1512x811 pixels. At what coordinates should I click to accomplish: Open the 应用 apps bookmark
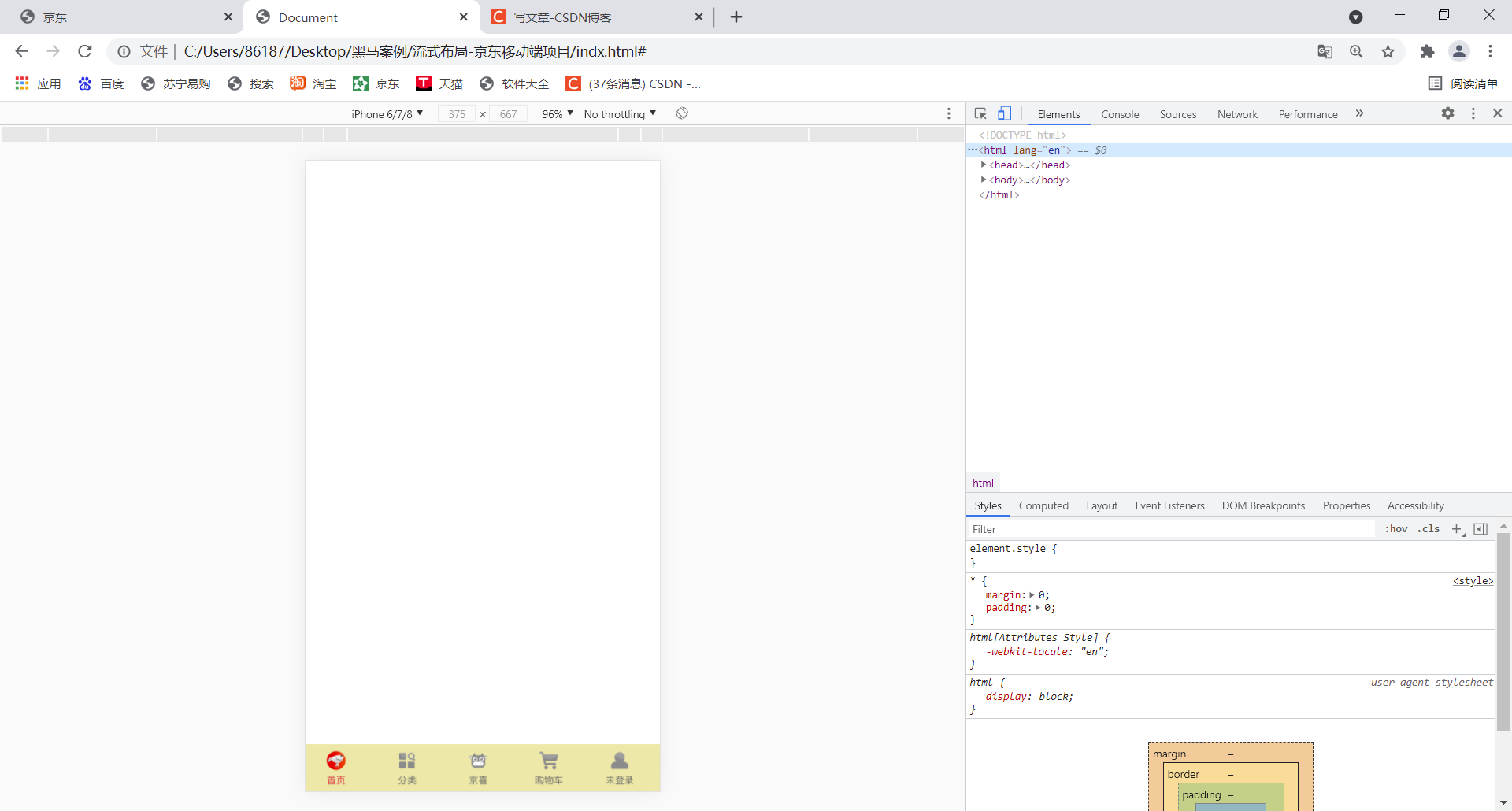point(38,83)
